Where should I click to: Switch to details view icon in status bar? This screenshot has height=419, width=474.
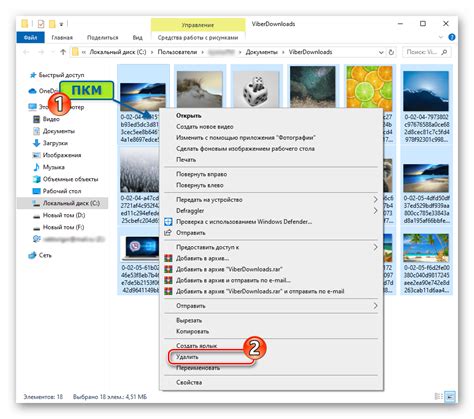[x=439, y=397]
